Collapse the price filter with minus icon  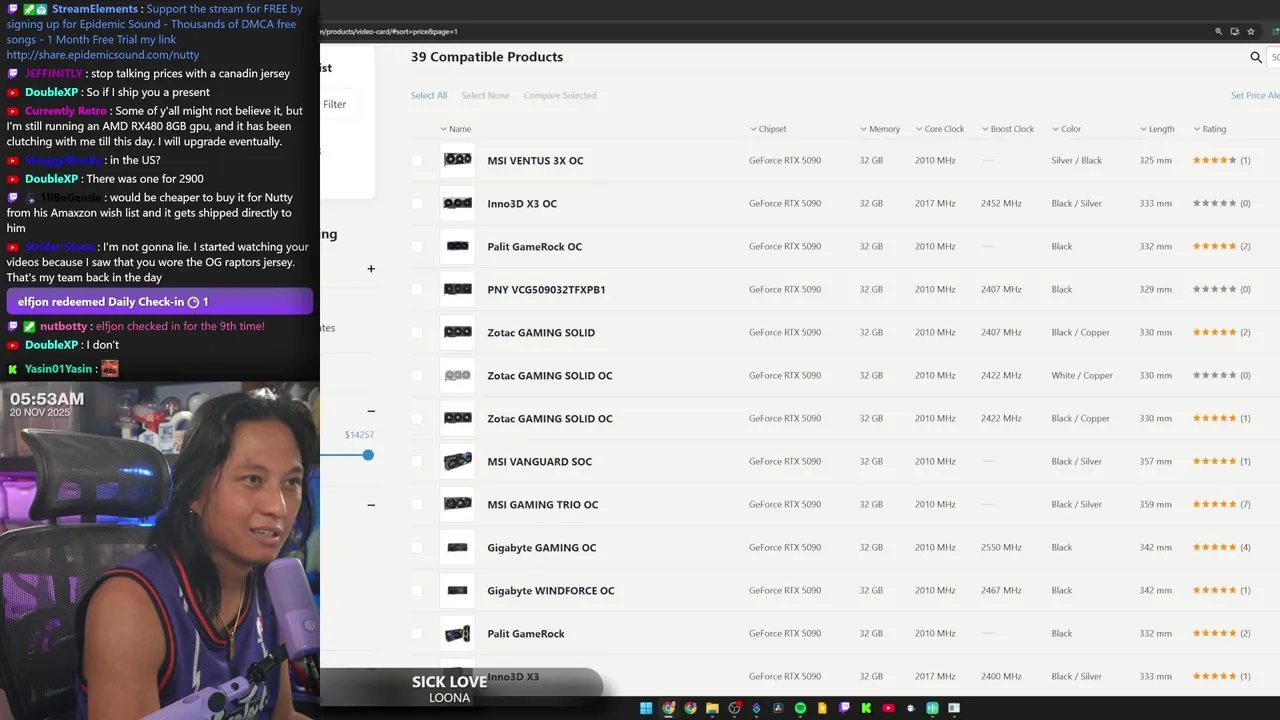point(371,411)
